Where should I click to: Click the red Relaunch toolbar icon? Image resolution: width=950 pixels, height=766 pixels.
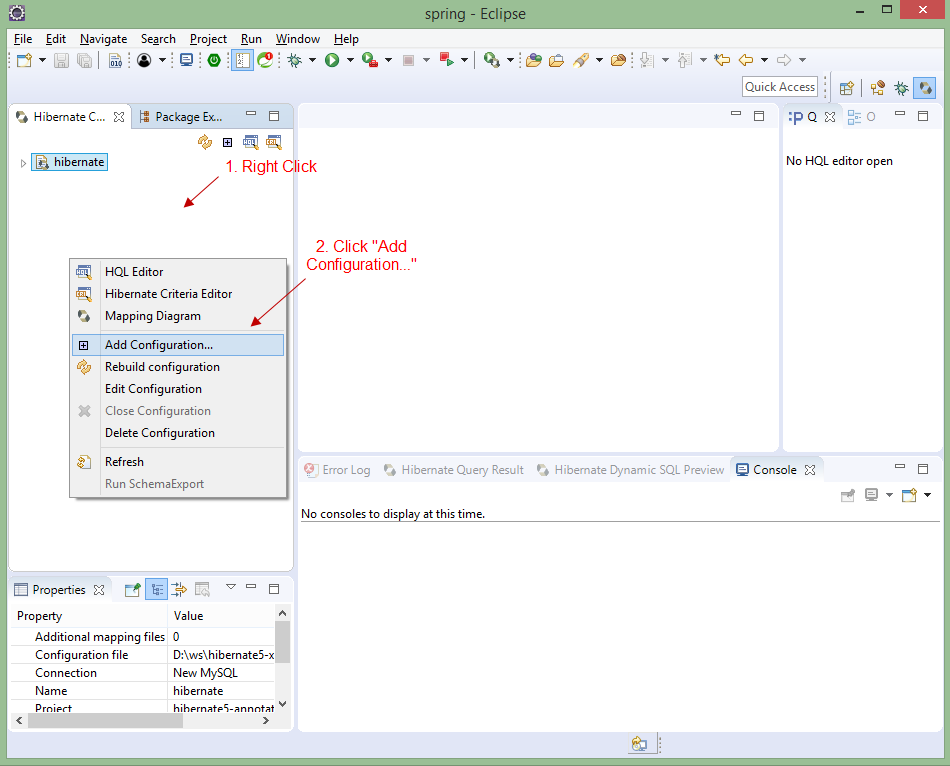point(447,60)
